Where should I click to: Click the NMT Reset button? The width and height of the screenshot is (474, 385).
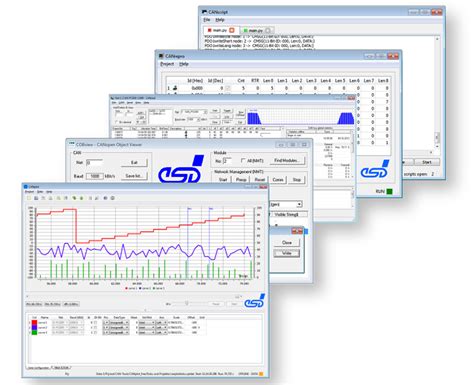pyautogui.click(x=260, y=179)
